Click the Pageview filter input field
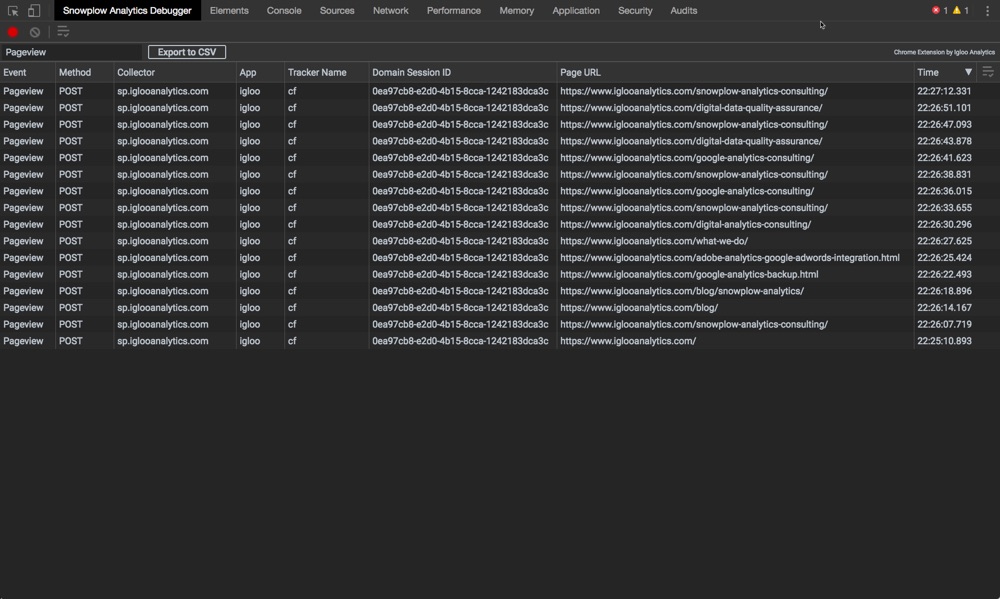Image resolution: width=1000 pixels, height=599 pixels. (x=71, y=52)
